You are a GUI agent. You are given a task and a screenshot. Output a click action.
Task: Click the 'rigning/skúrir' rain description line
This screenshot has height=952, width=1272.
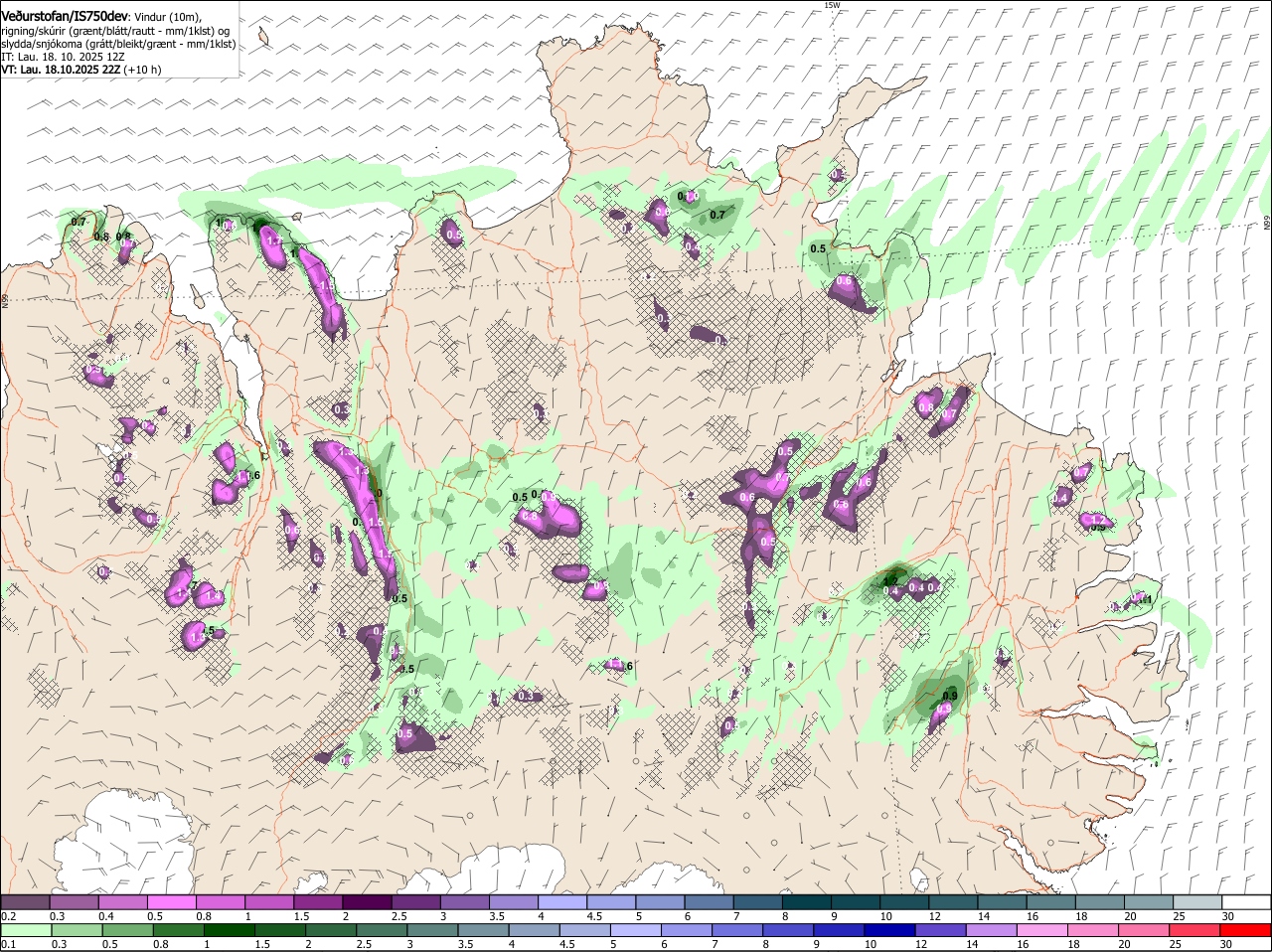[x=115, y=29]
